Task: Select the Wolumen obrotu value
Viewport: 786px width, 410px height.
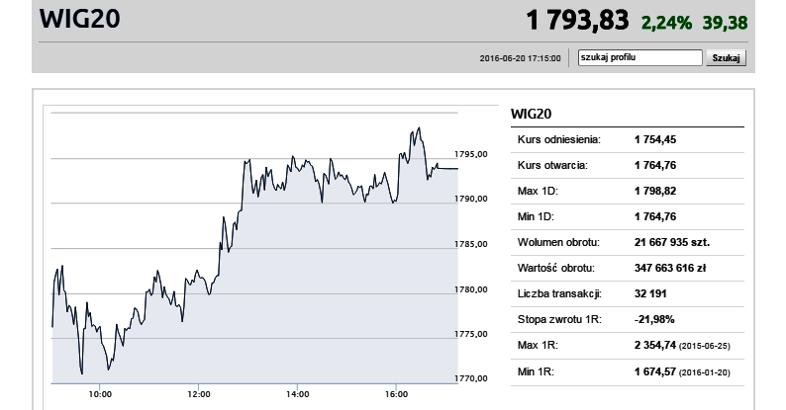Action: (672, 242)
